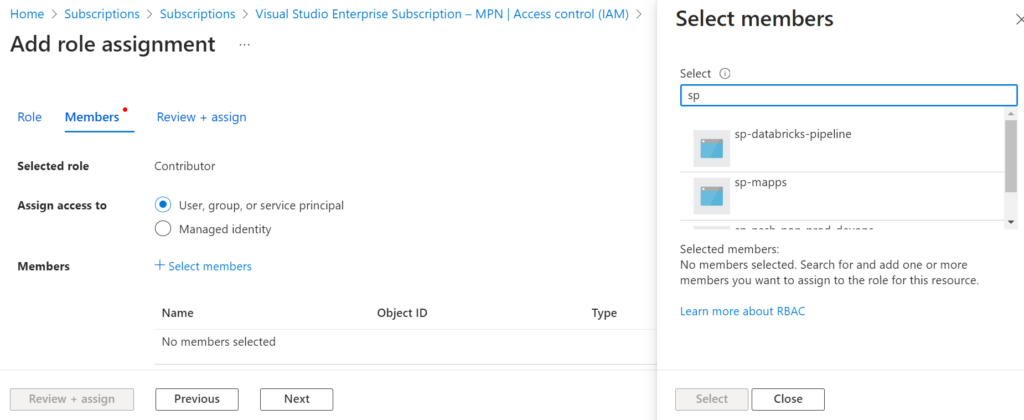This screenshot has height=420, width=1024.
Task: Go to the Review + assign tab
Action: [x=201, y=117]
